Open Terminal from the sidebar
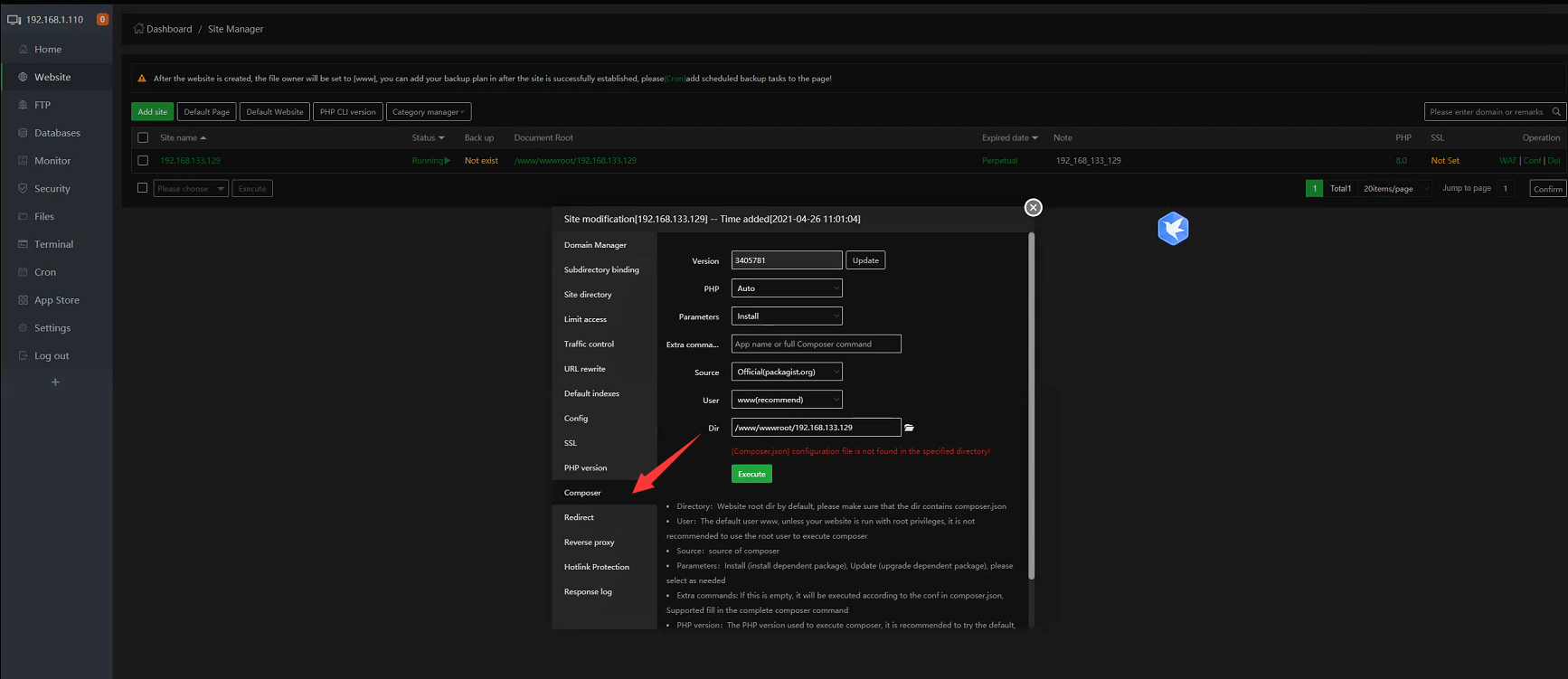 tap(53, 244)
